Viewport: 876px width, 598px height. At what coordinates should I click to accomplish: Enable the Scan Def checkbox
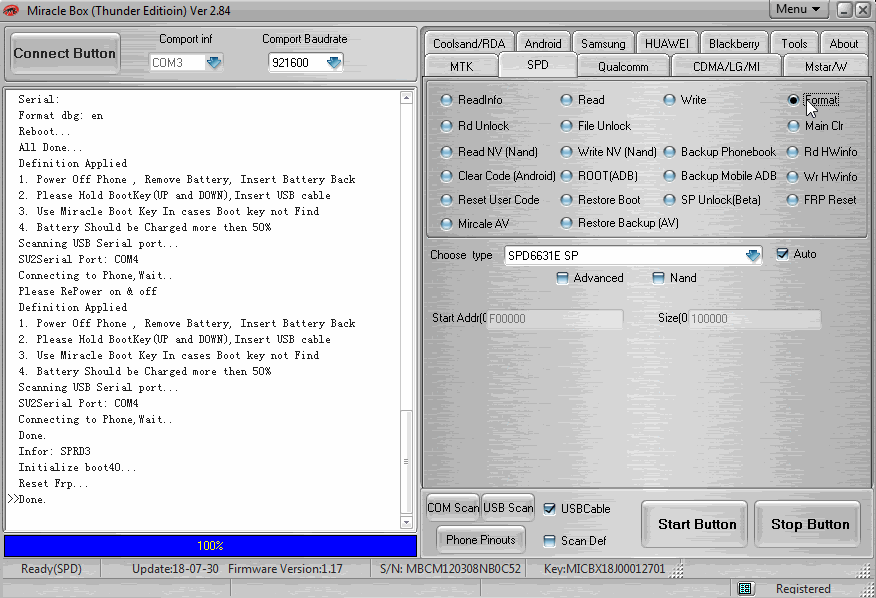tap(549, 540)
